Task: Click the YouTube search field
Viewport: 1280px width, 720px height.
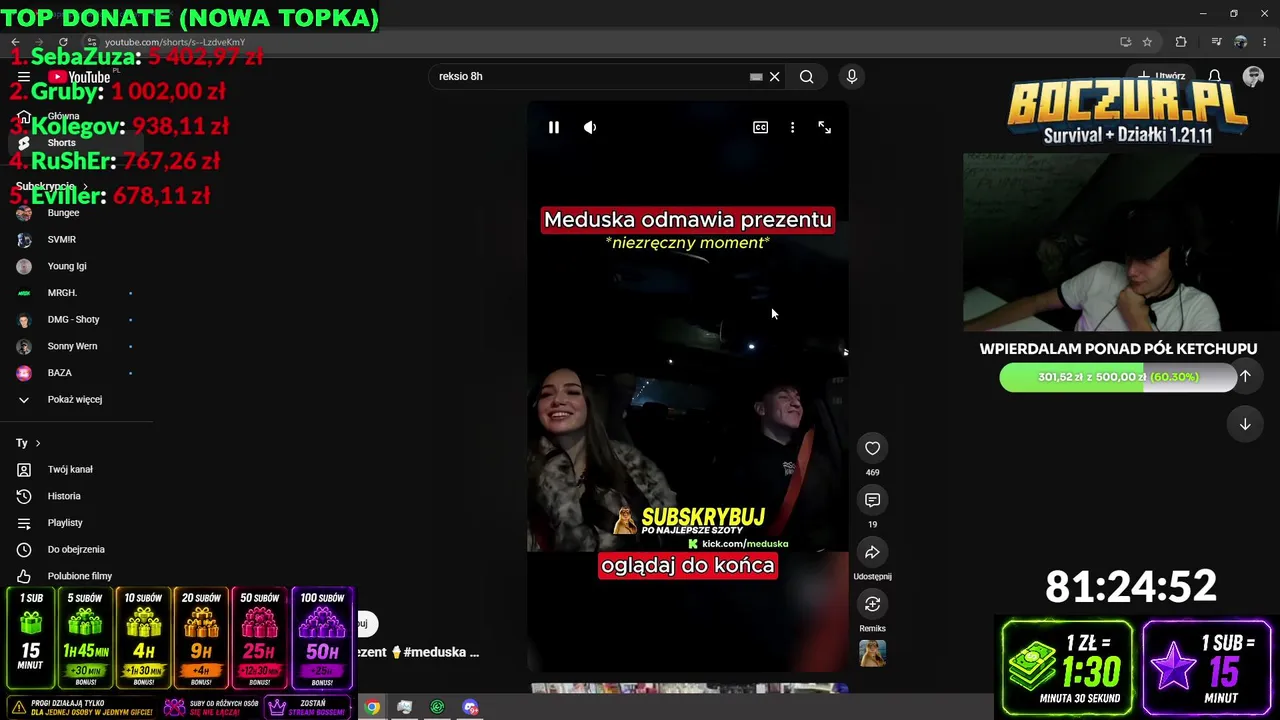Action: [x=592, y=76]
